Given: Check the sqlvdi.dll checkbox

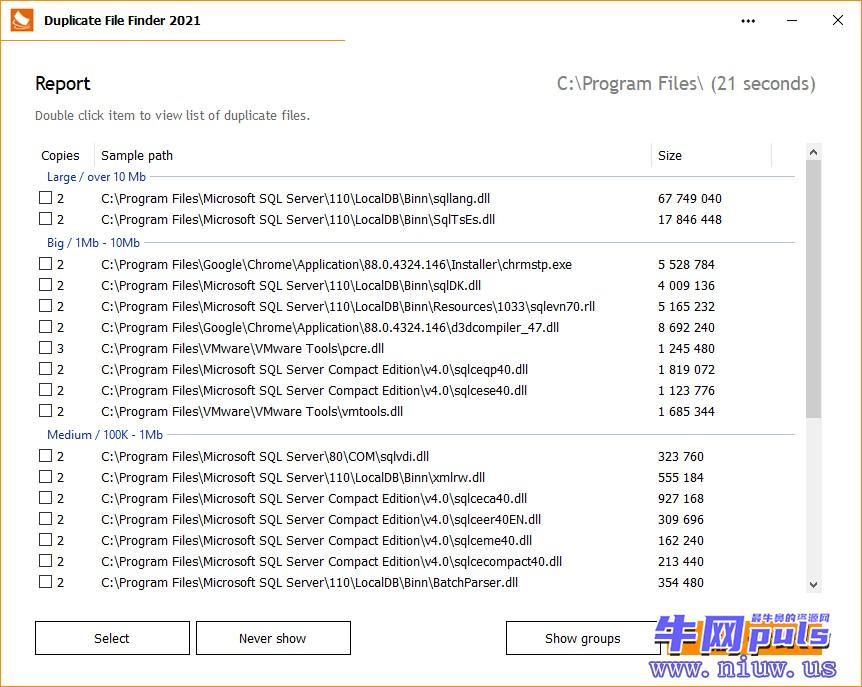Looking at the screenshot, I should pos(46,455).
